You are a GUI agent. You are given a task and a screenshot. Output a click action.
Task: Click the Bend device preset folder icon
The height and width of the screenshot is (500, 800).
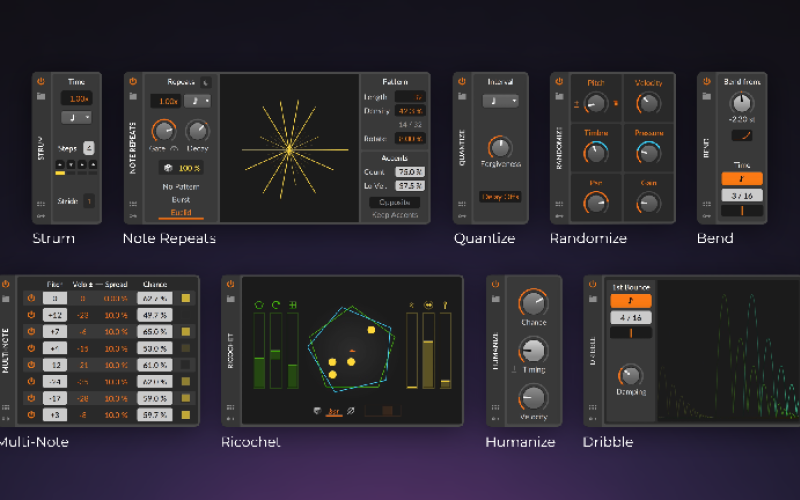pos(707,97)
